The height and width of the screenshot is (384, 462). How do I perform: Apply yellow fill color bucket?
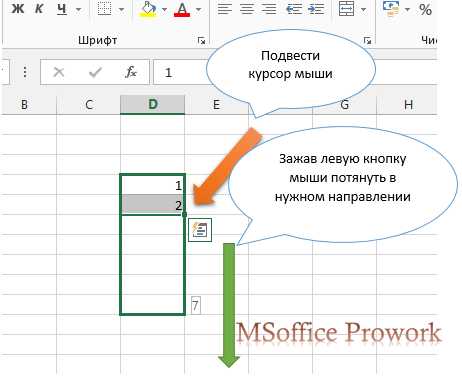(148, 9)
